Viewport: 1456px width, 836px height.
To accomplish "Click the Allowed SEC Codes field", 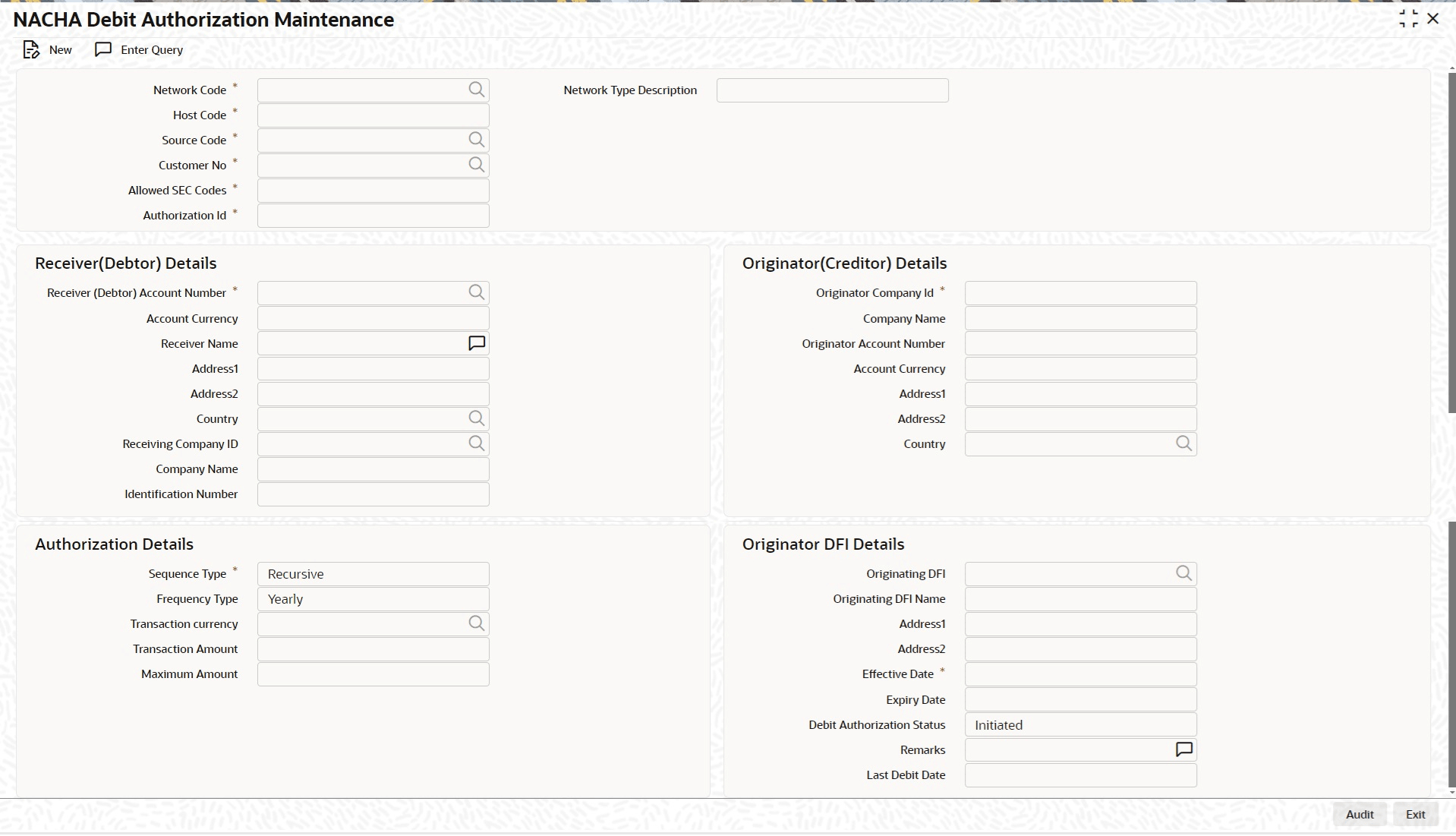I will (373, 191).
